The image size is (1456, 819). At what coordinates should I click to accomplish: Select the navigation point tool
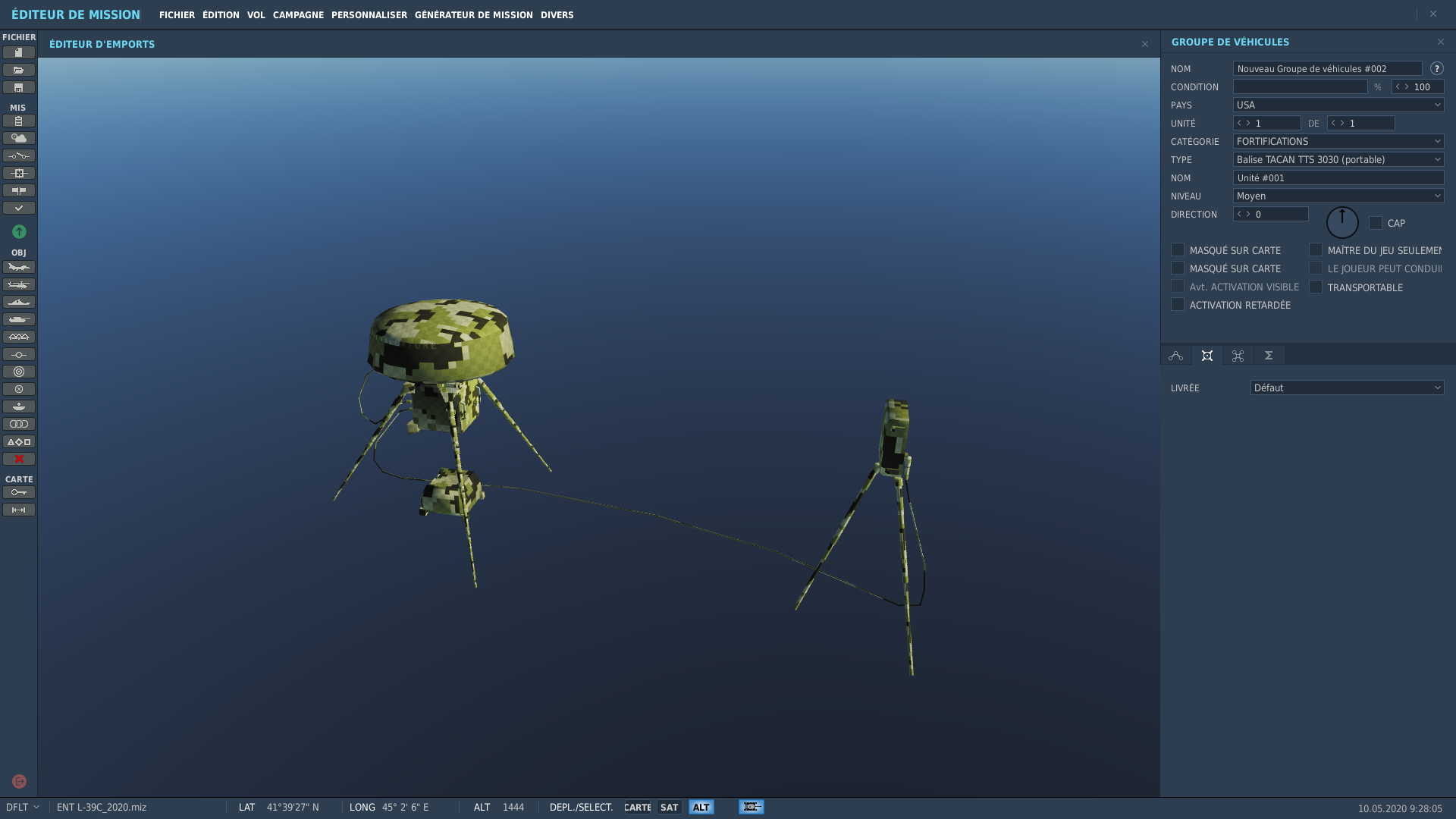[x=19, y=354]
